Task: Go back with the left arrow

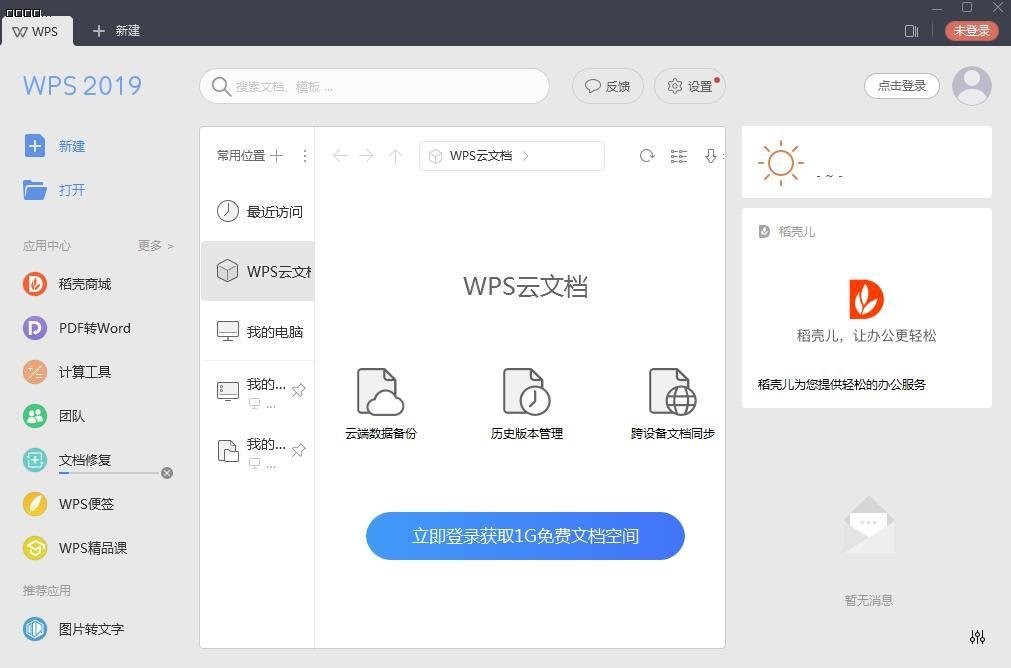Action: [x=340, y=155]
